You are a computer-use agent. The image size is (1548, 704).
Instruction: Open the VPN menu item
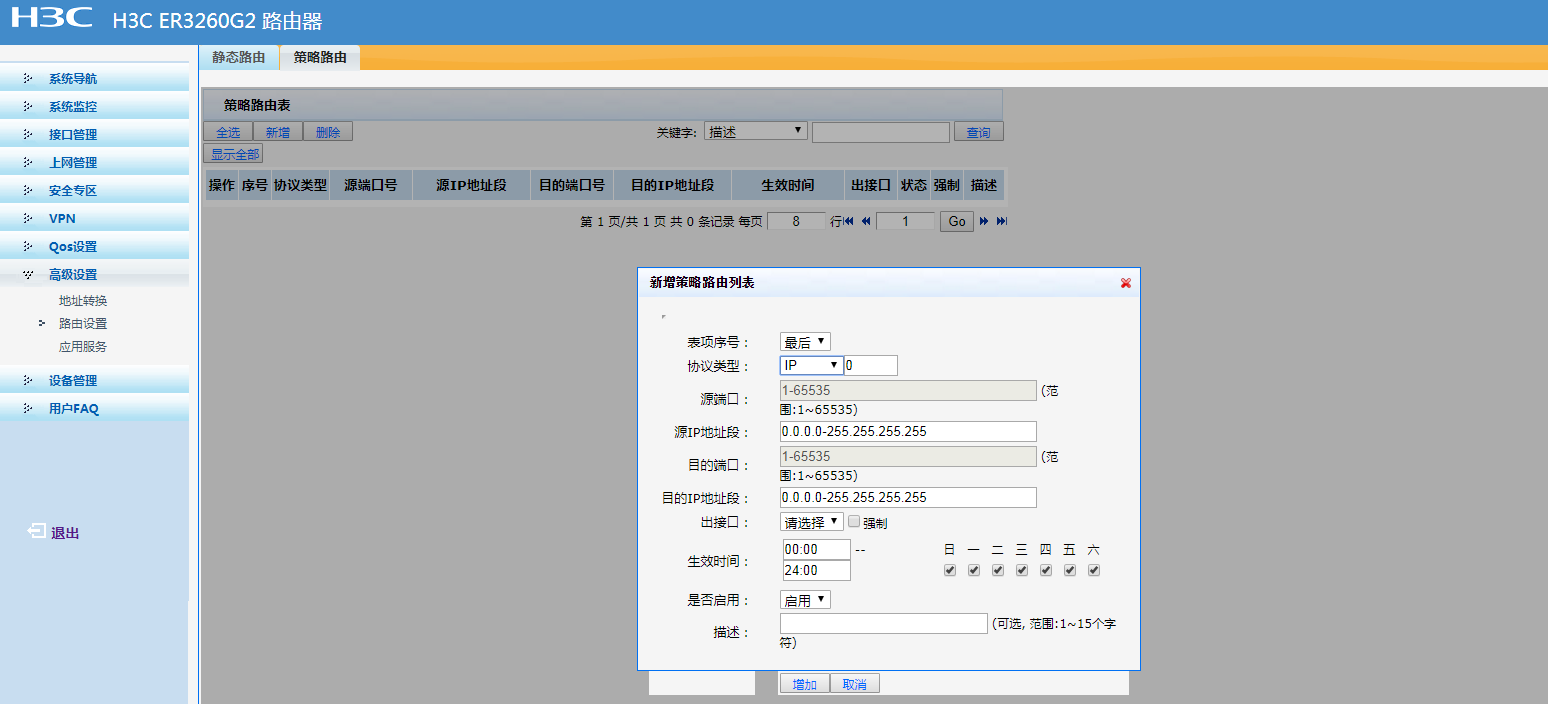[62, 218]
